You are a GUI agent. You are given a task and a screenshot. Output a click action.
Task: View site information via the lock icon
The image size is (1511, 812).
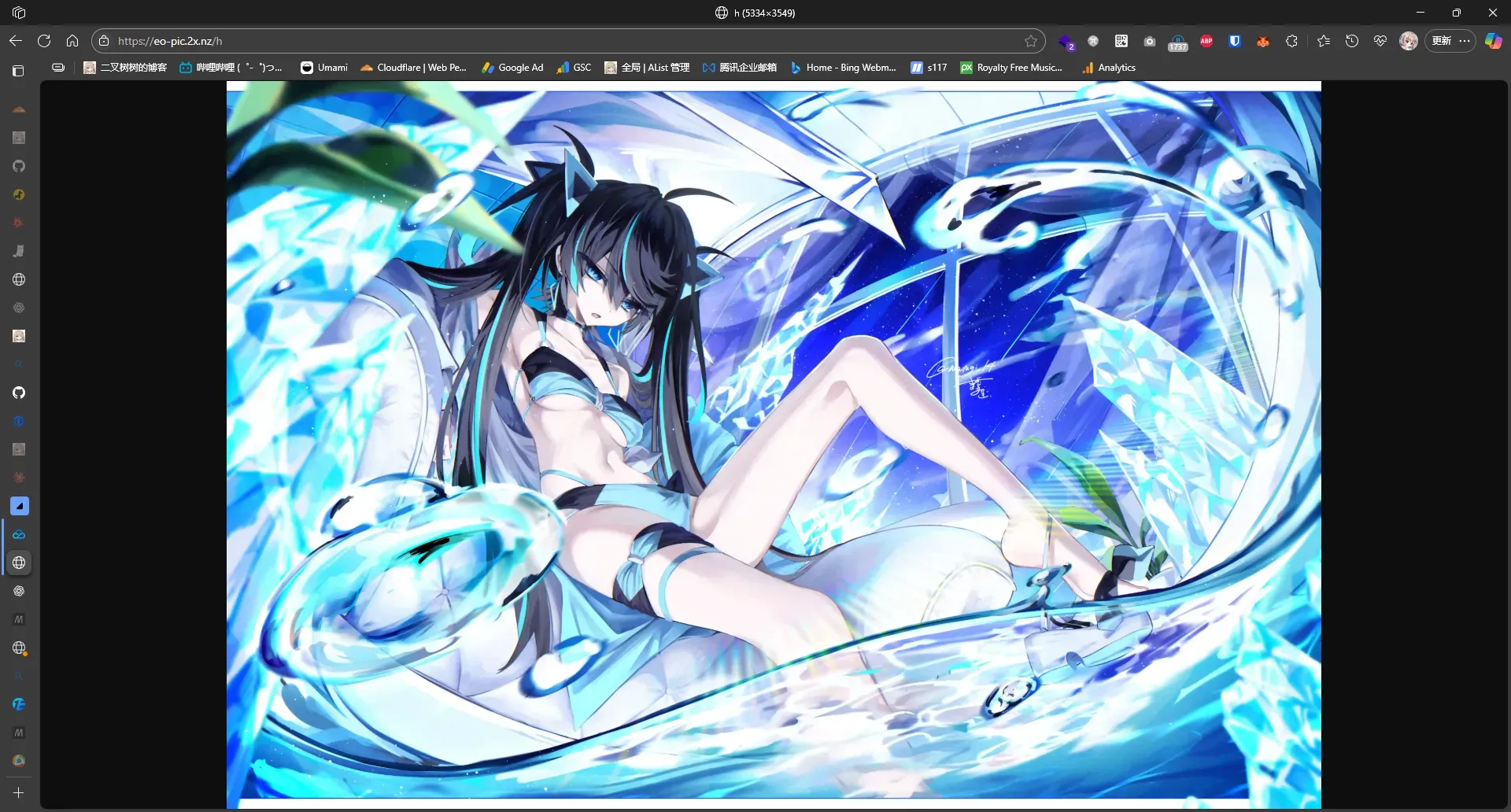(104, 41)
